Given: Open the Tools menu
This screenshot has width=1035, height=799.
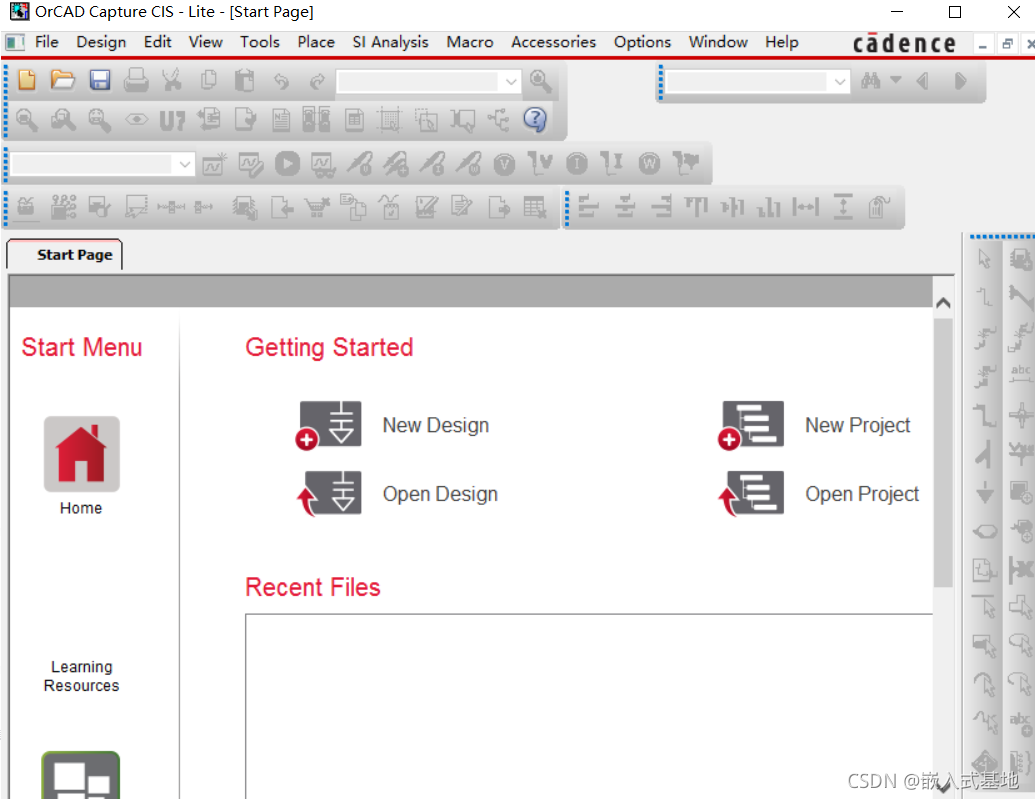Looking at the screenshot, I should (x=259, y=42).
